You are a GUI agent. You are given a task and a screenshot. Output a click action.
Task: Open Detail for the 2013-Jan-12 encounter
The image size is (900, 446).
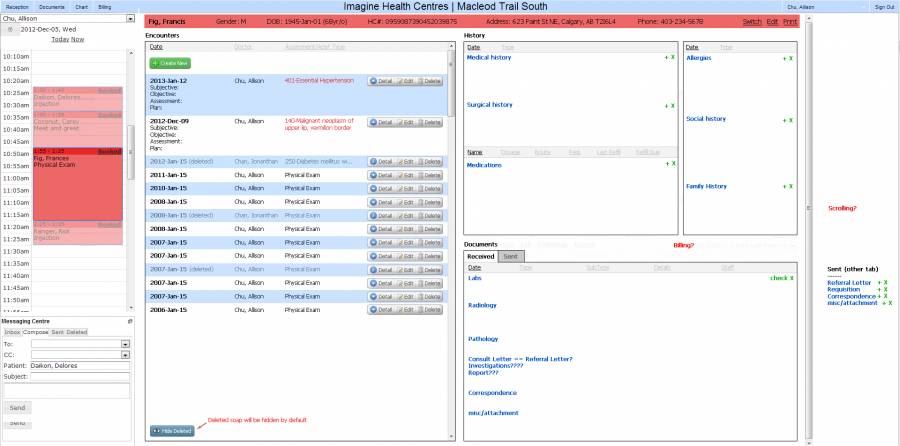(381, 82)
